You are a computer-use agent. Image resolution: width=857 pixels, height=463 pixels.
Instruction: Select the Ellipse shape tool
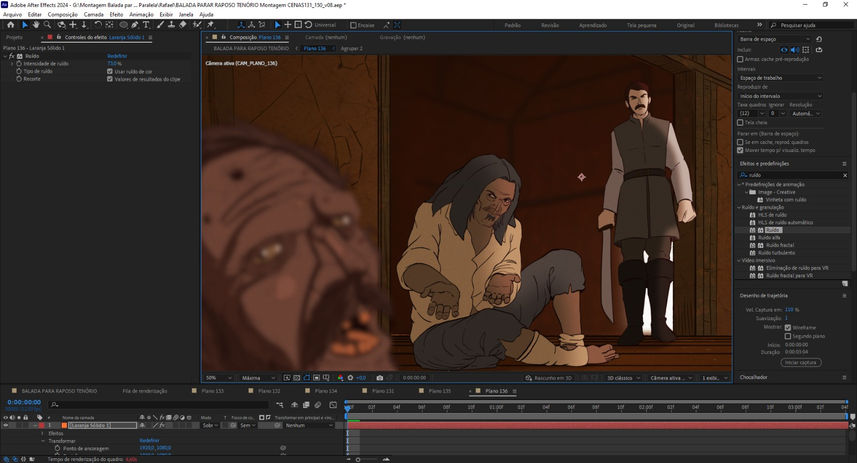(x=124, y=25)
